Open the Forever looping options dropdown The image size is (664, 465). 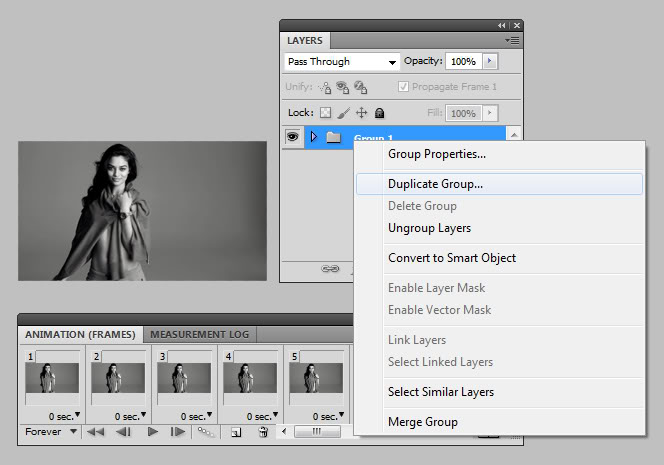pyautogui.click(x=51, y=432)
